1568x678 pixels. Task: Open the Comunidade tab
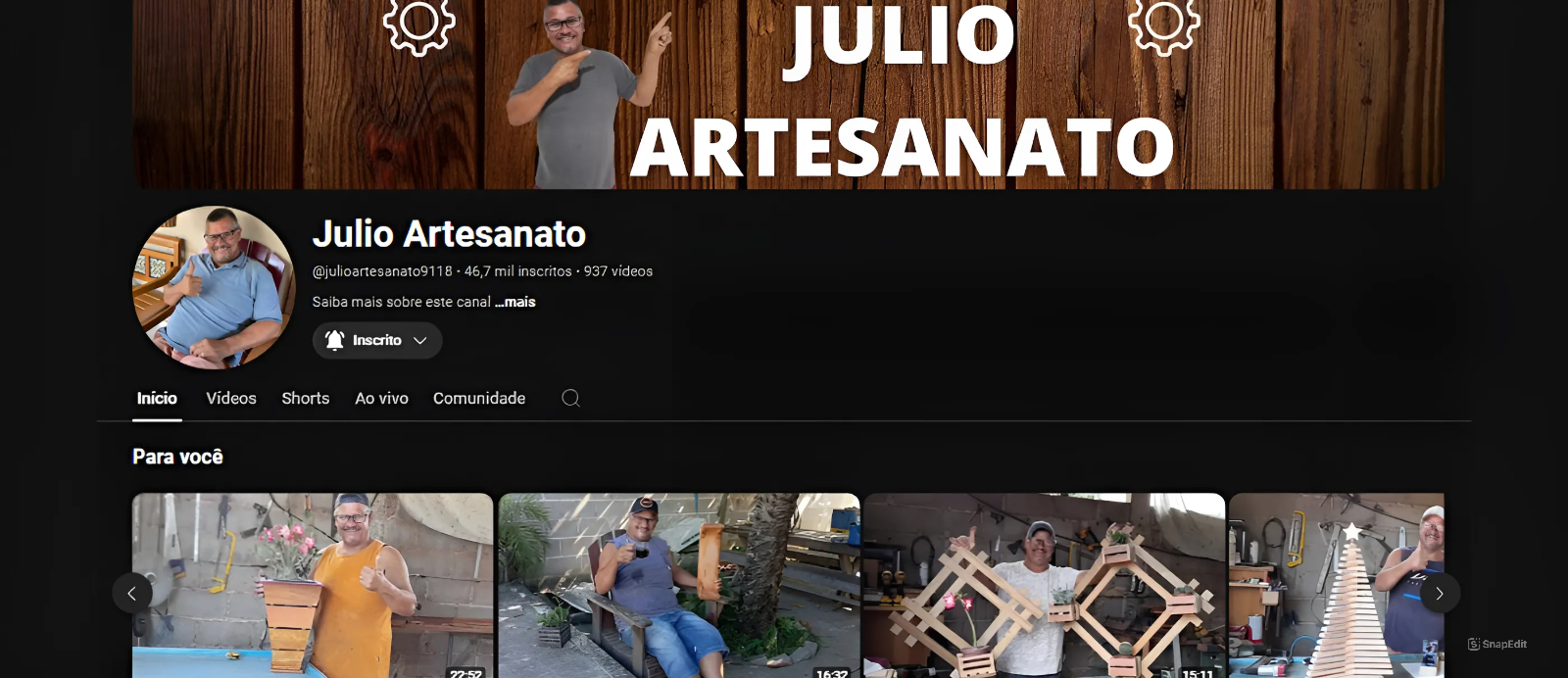pos(479,398)
